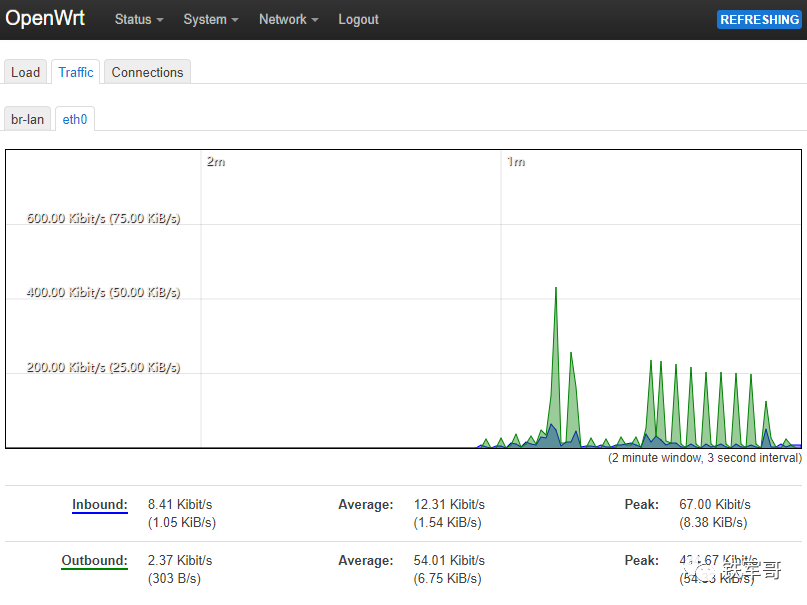This screenshot has height=605, width=807.
Task: Open the Connections tab
Action: [147, 72]
